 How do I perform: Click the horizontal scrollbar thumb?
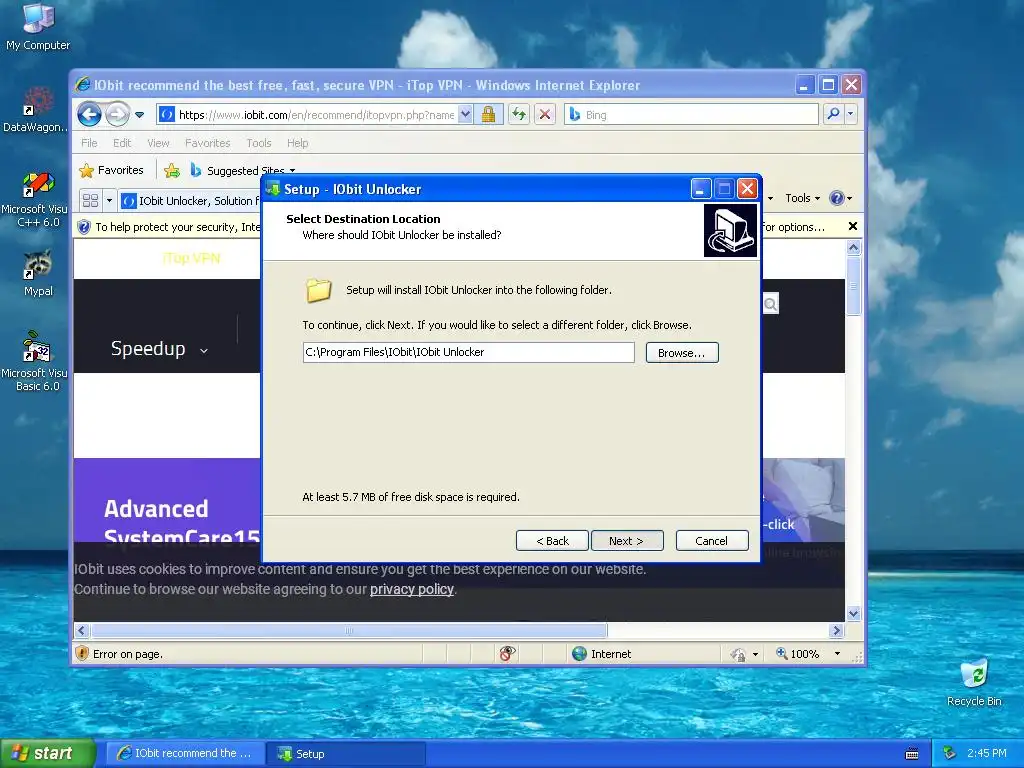point(349,630)
